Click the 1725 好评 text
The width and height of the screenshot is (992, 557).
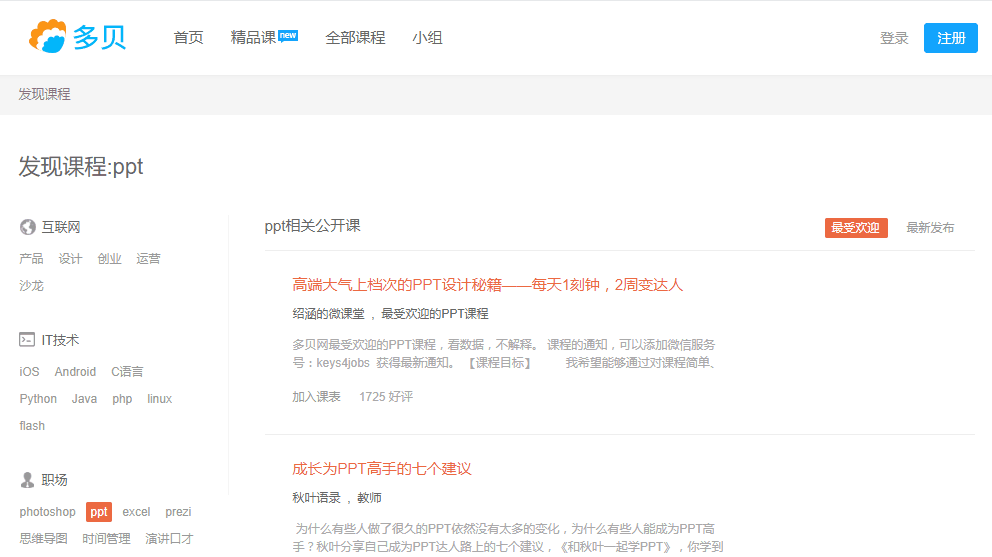(386, 397)
